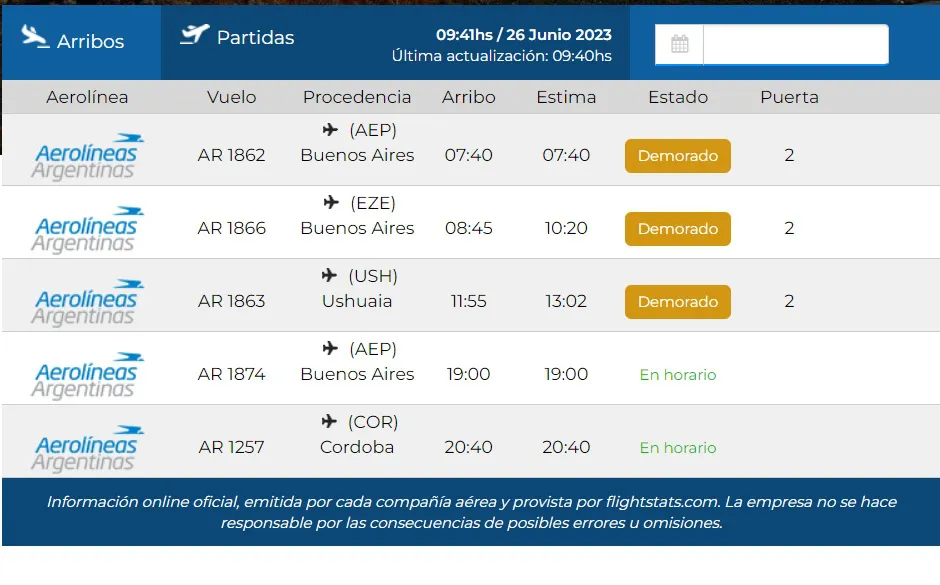
Task: Switch to the Arribos tab
Action: click(82, 42)
